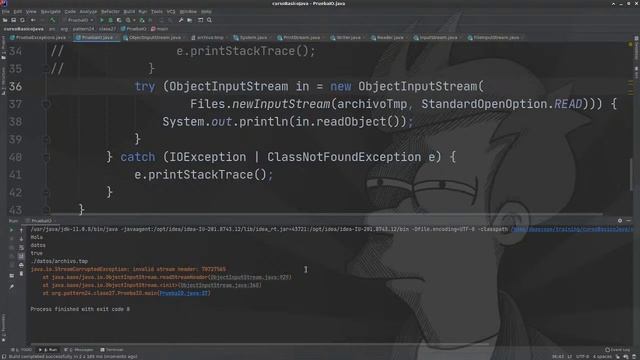
Task: Rerun PruebaIO with the green arrow in Run panel
Action: pyautogui.click(x=11, y=230)
